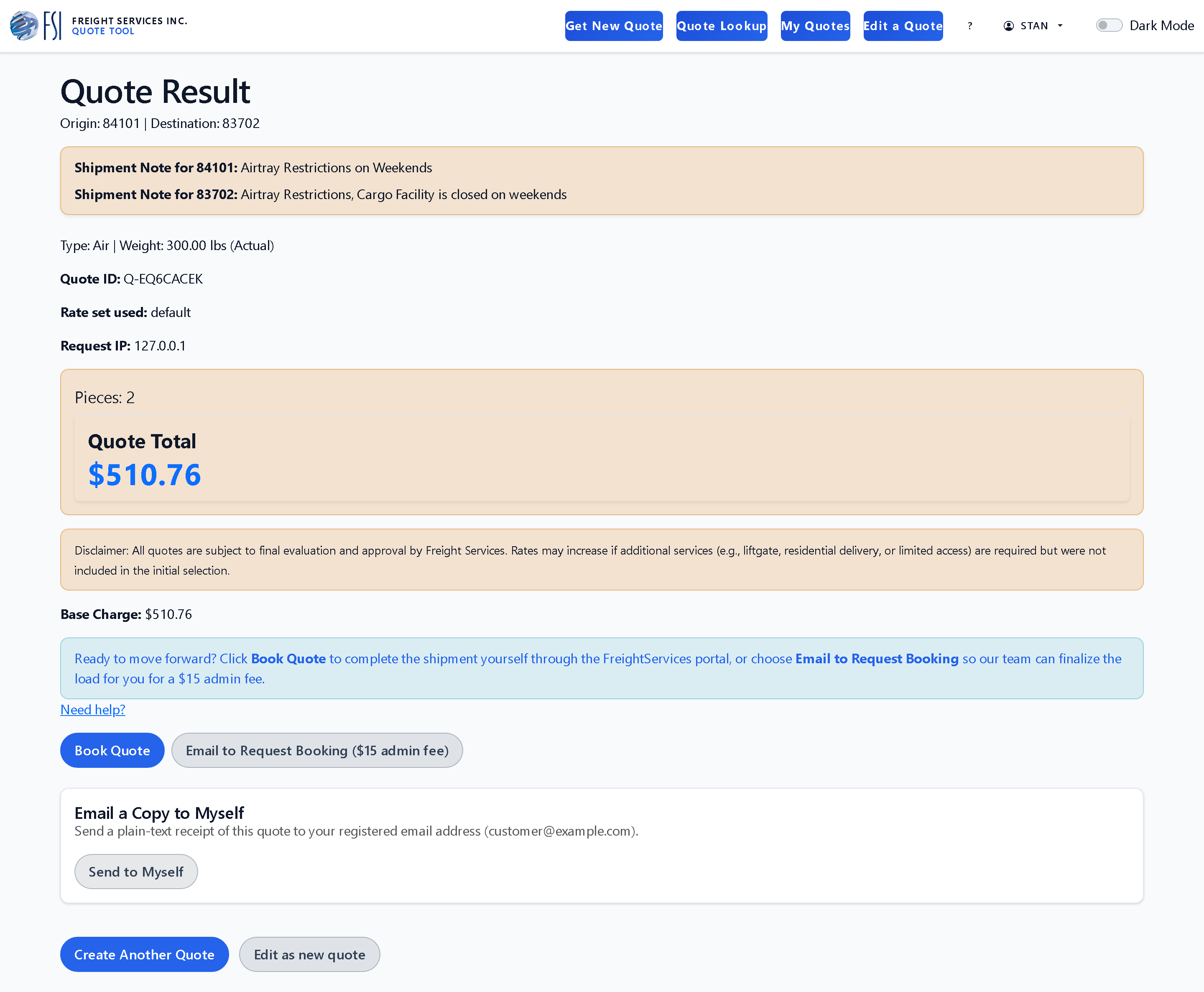Click the Quote Result heading

pyautogui.click(x=156, y=92)
